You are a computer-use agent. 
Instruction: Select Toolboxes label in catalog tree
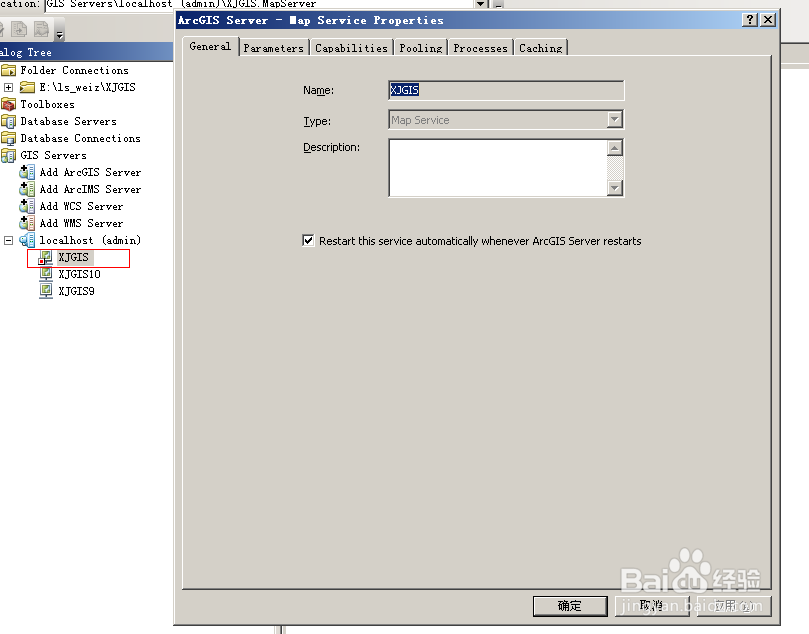[x=47, y=104]
